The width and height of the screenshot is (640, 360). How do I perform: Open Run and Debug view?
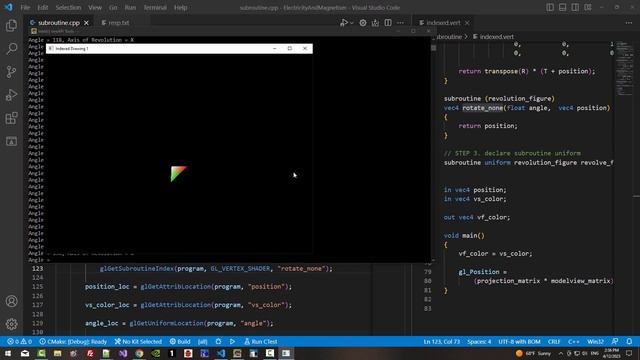pyautogui.click(x=11, y=95)
